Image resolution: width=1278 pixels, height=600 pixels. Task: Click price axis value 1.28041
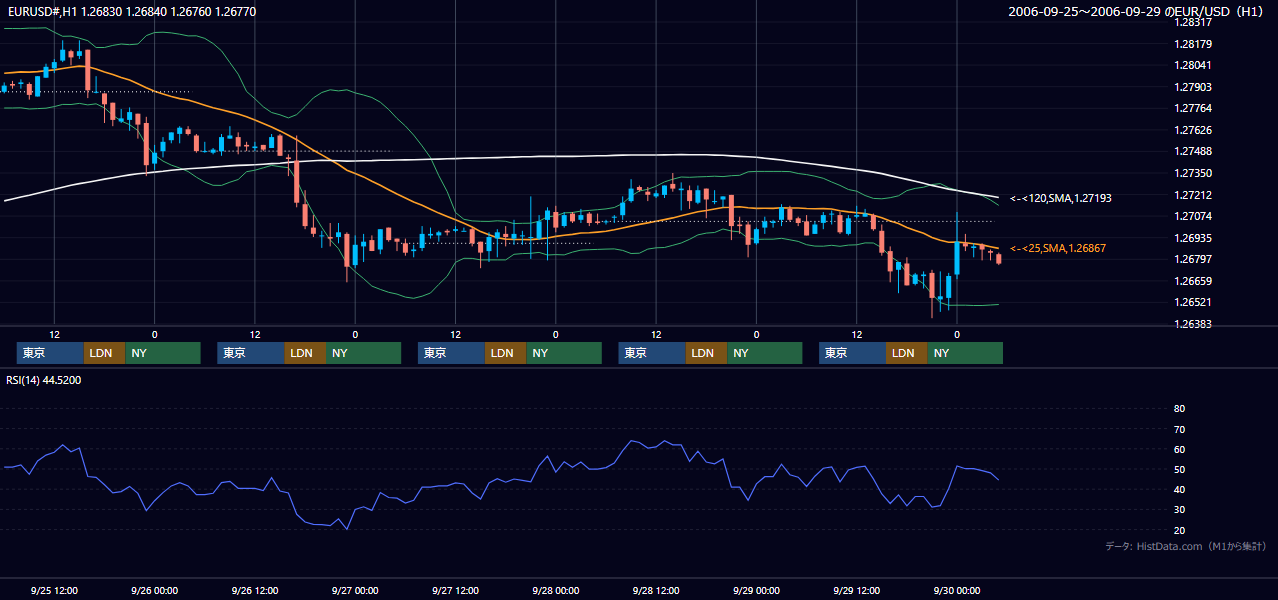(1193, 65)
